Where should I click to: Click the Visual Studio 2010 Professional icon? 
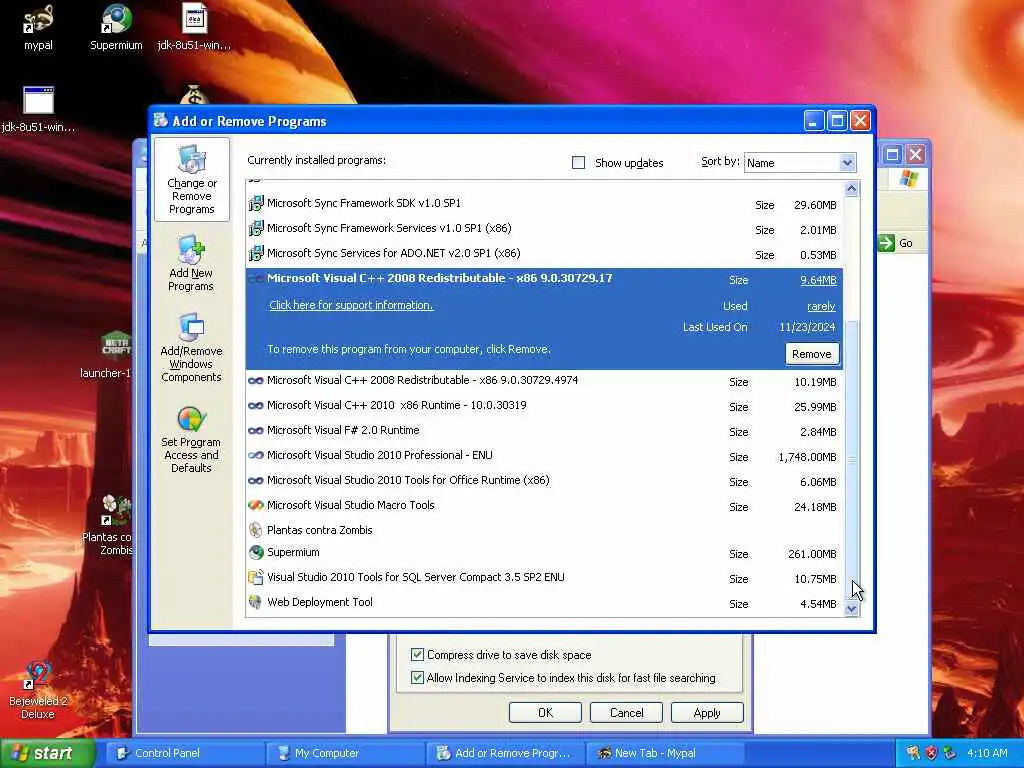tap(256, 455)
